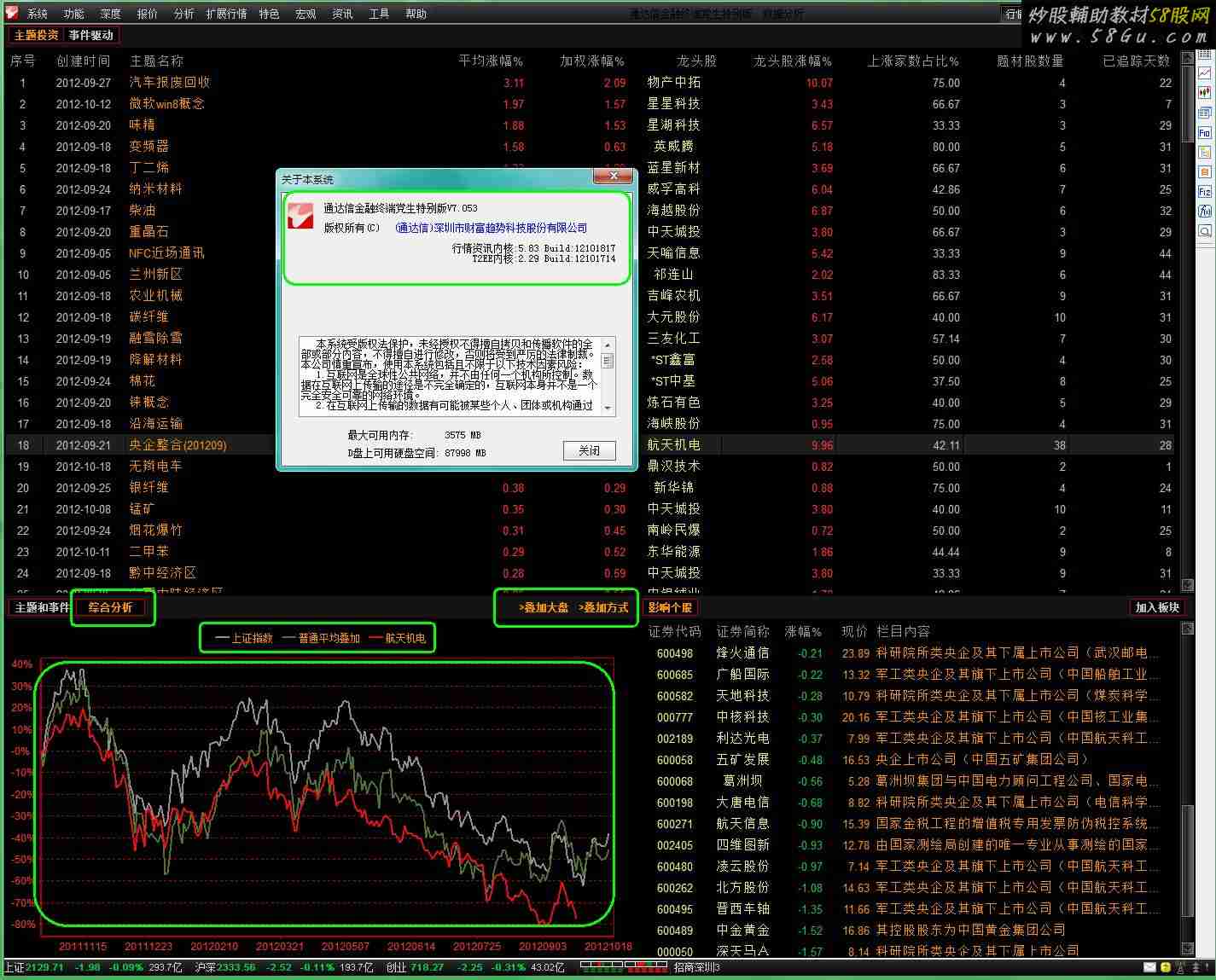Select the 影响个股 tab
The image size is (1216, 980).
pos(670,607)
